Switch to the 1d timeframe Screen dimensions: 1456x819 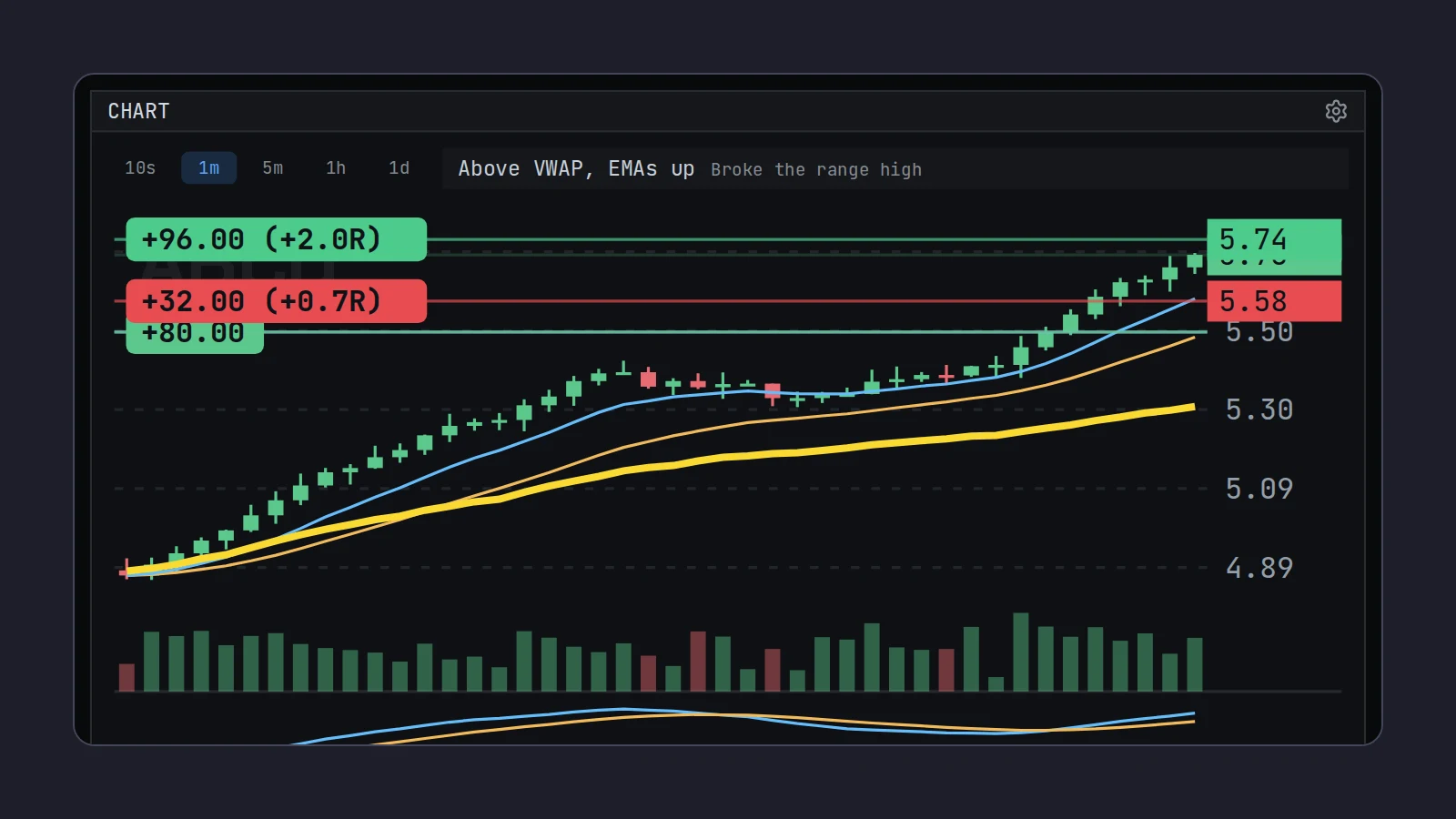399,168
